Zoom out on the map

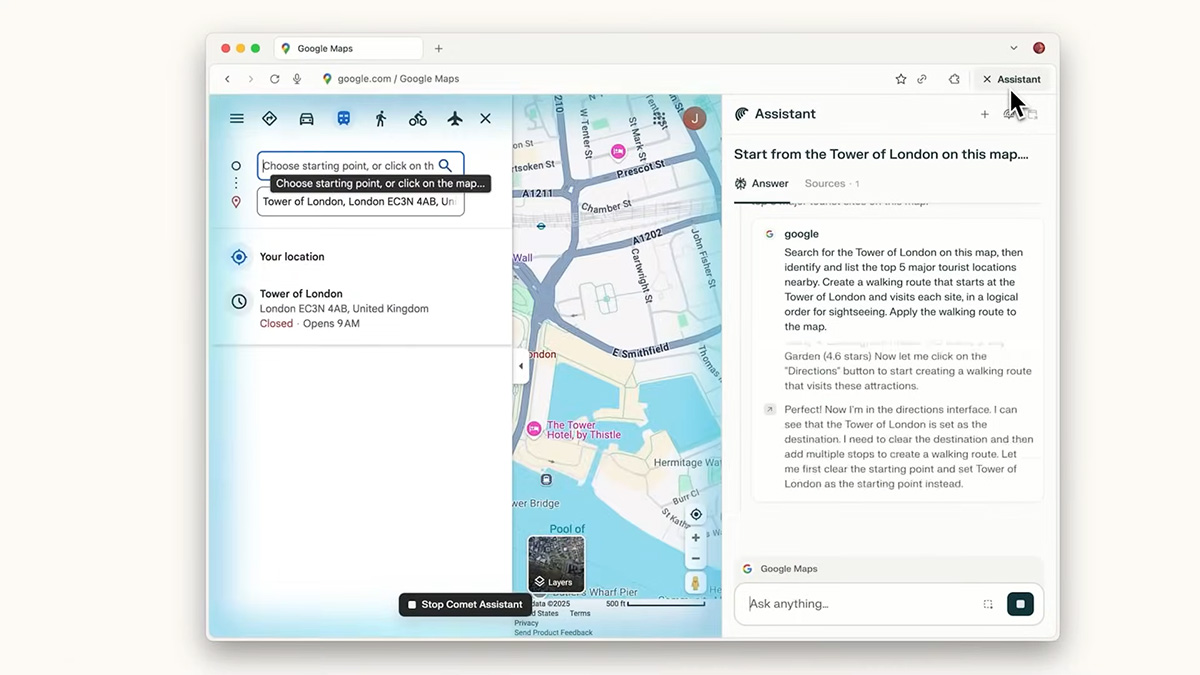coord(696,559)
